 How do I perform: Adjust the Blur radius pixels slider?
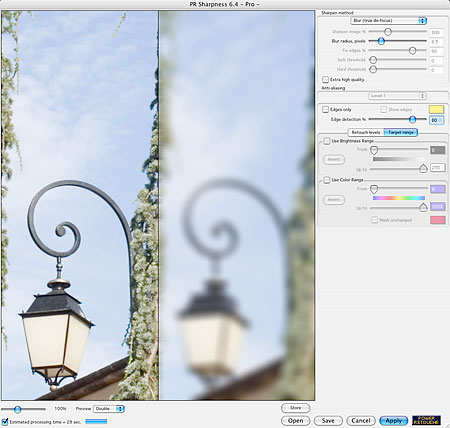381,41
